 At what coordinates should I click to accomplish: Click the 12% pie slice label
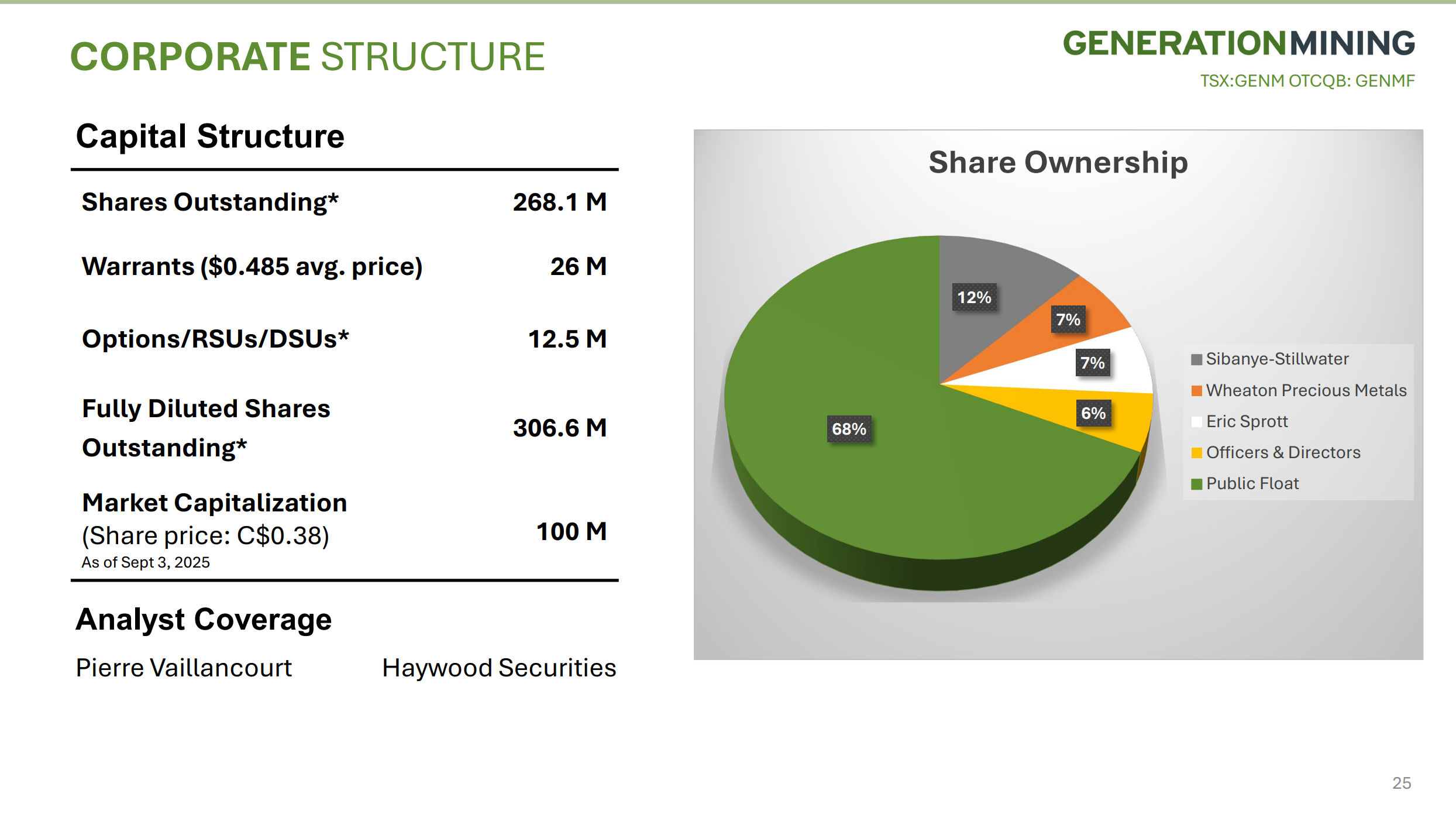pyautogui.click(x=974, y=297)
